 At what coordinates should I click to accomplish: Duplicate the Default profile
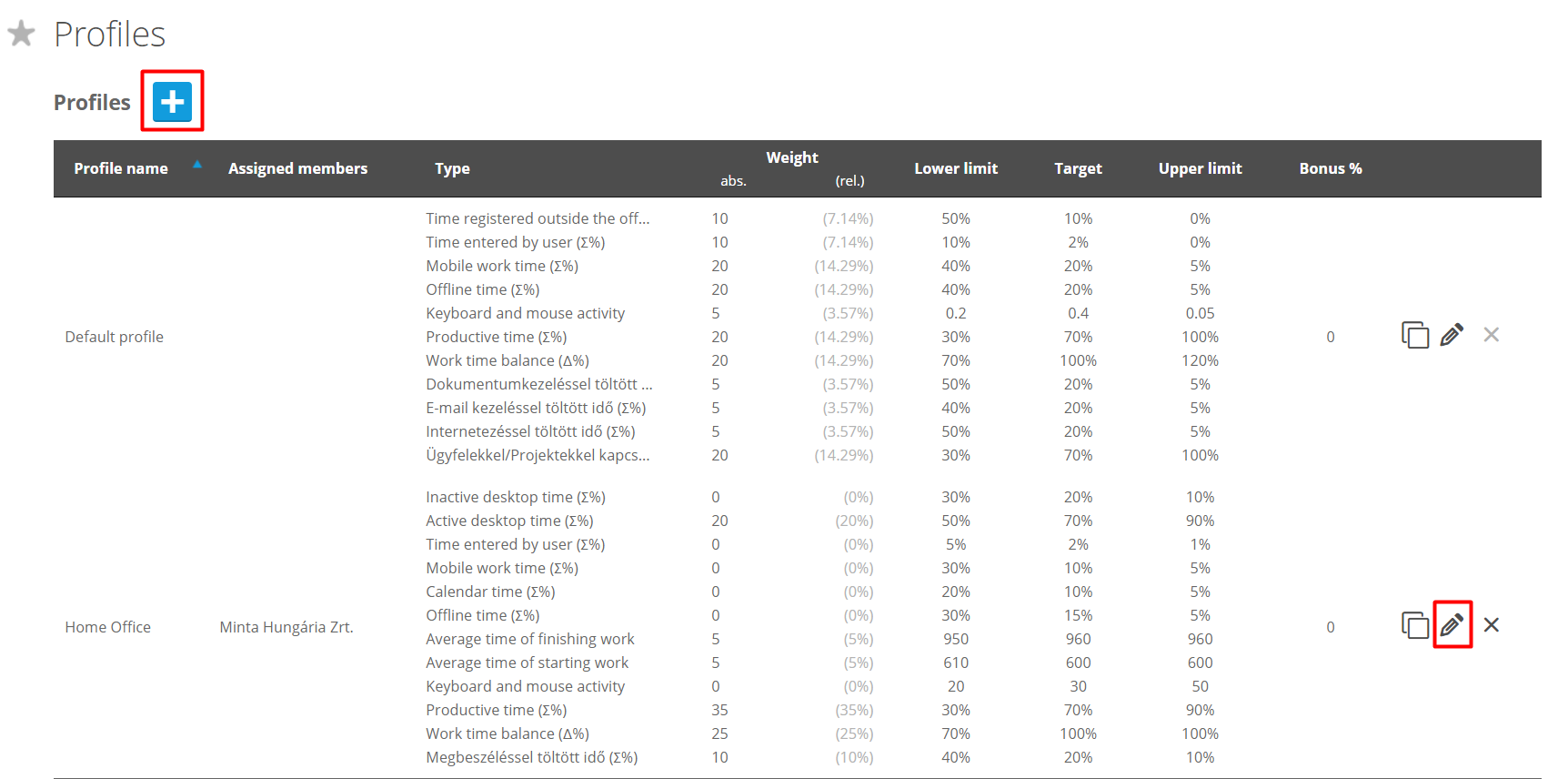tap(1414, 336)
